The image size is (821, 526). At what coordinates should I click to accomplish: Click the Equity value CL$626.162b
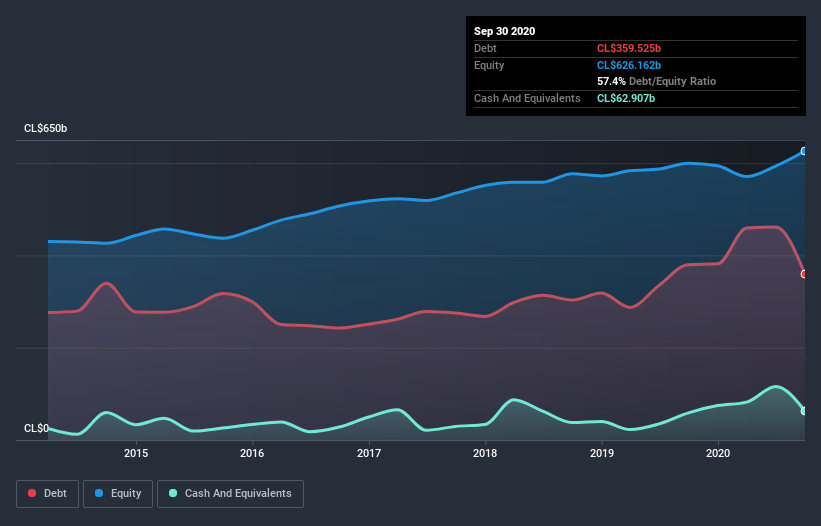pyautogui.click(x=629, y=65)
